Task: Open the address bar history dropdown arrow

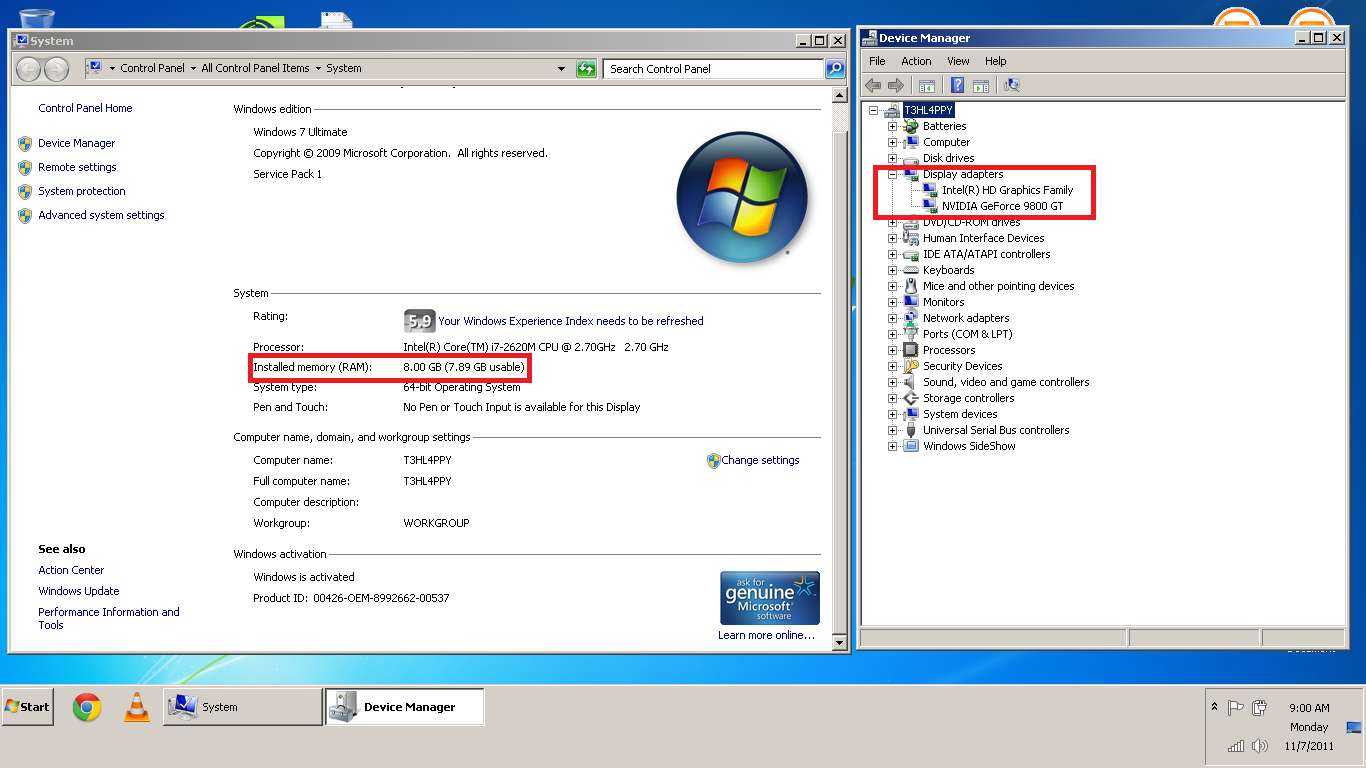Action: coord(561,69)
